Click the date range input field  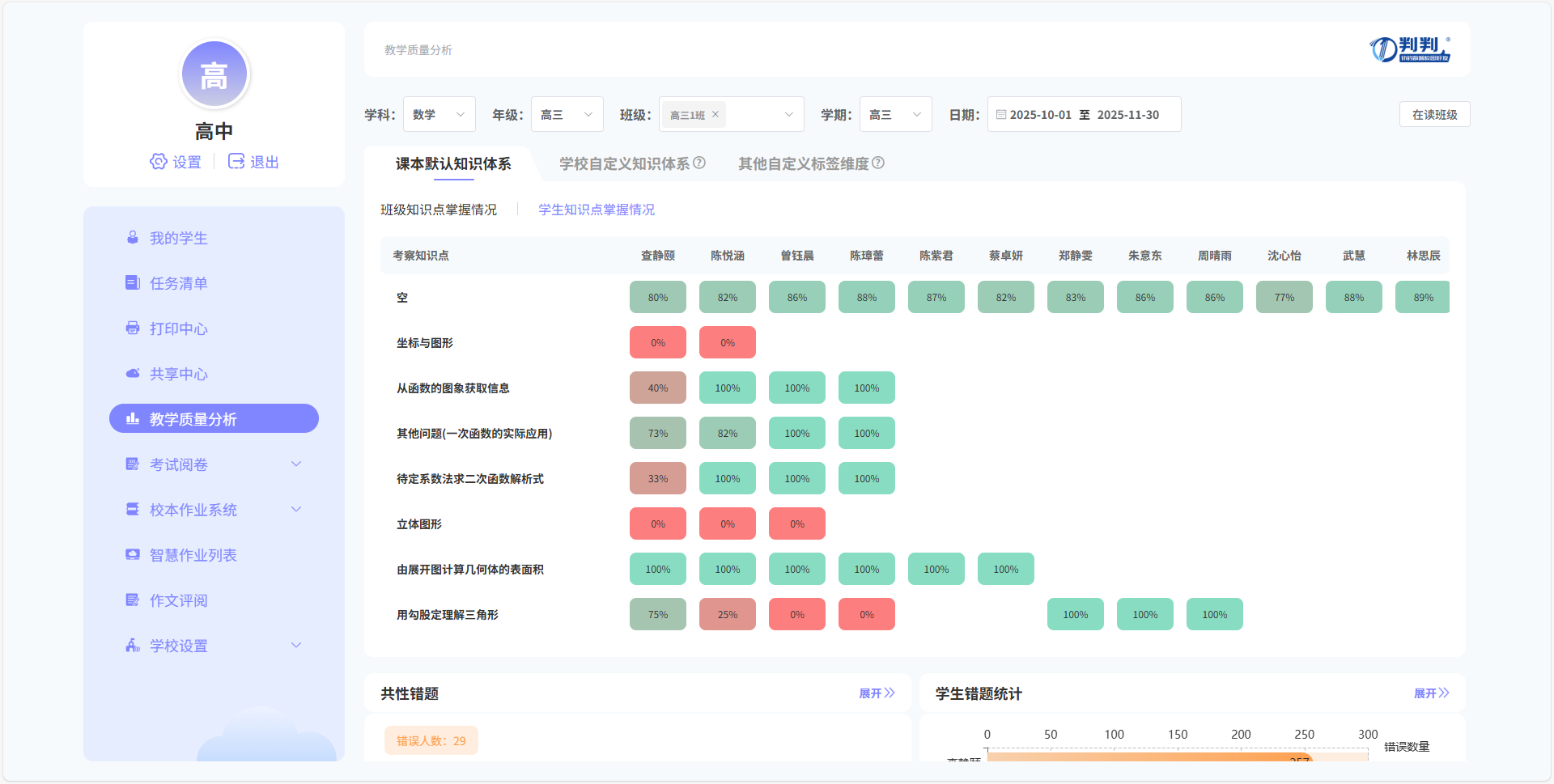1084,115
